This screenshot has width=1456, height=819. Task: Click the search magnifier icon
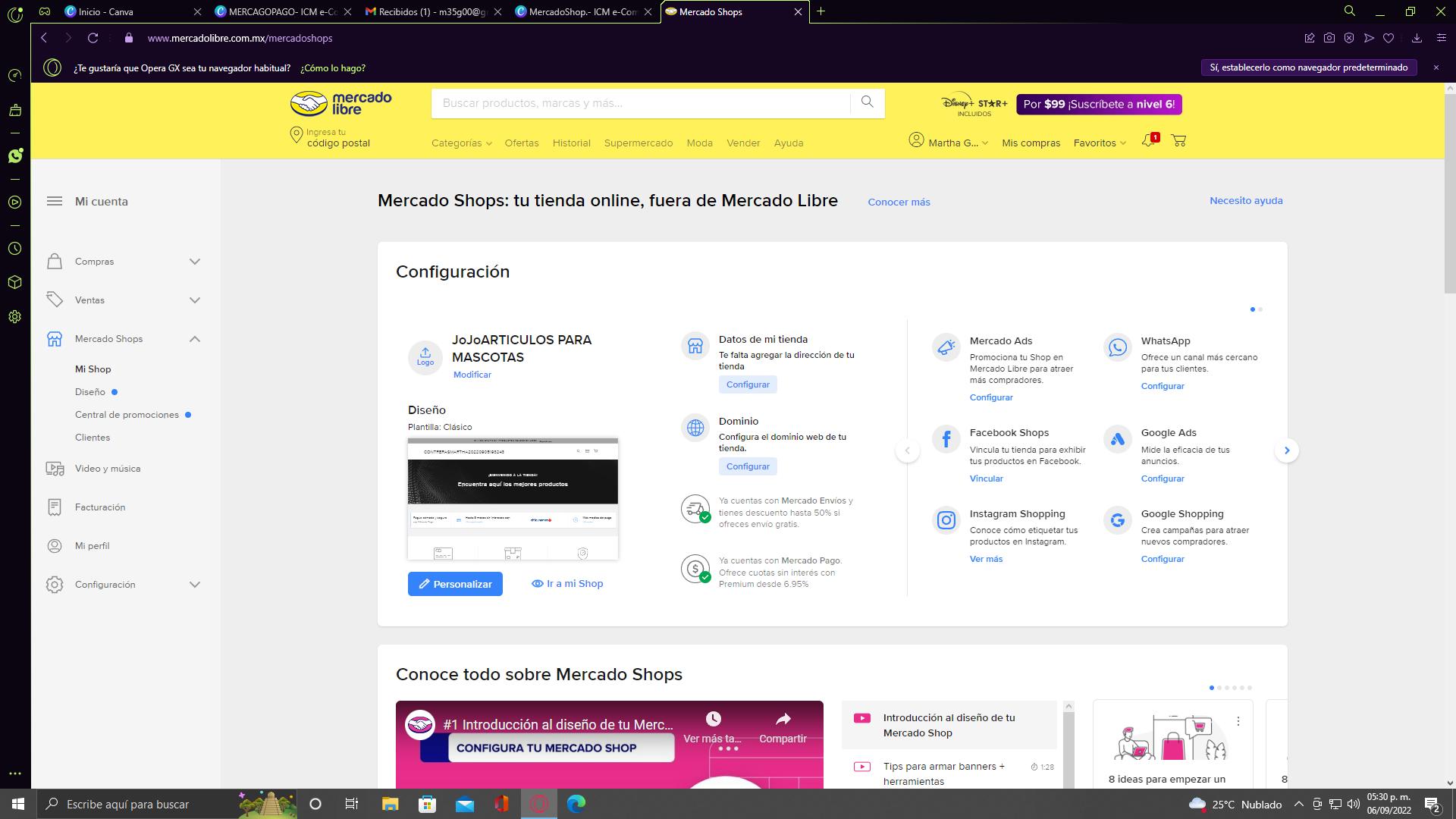(x=867, y=102)
